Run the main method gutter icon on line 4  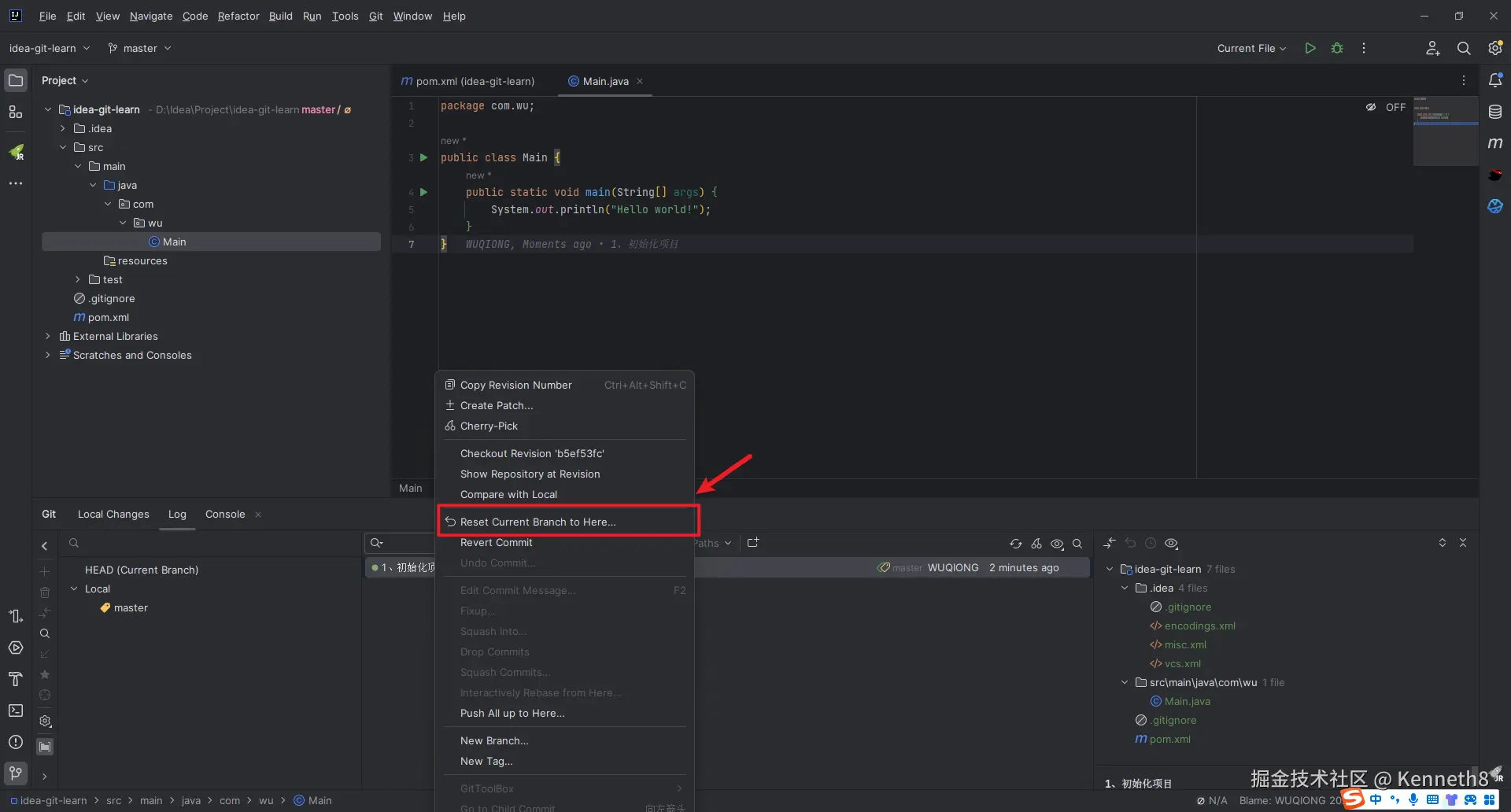tap(423, 192)
